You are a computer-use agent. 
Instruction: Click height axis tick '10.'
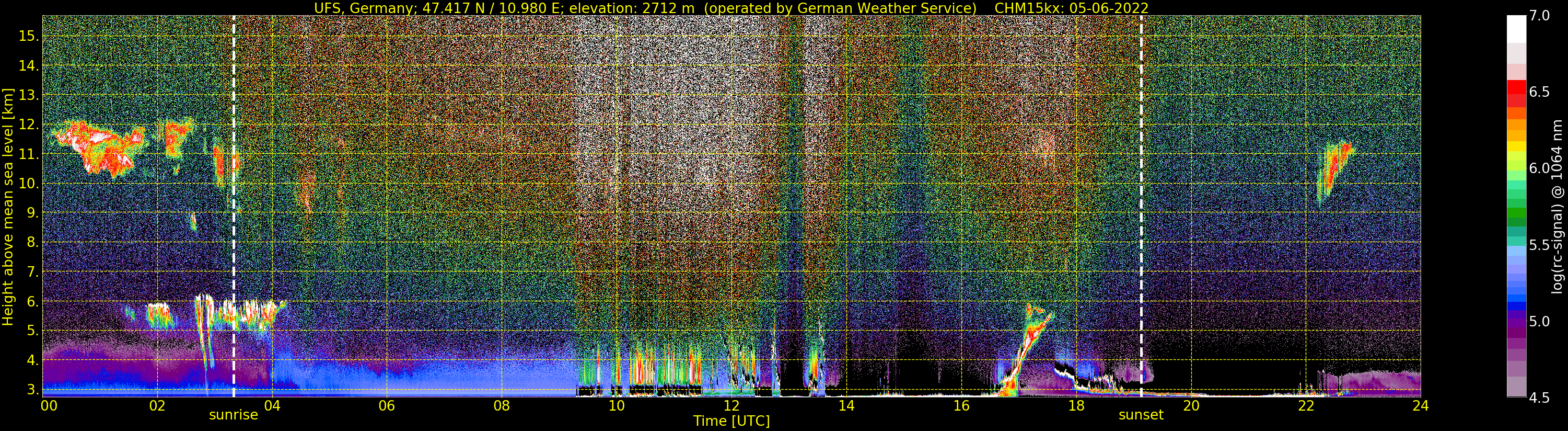(x=29, y=184)
